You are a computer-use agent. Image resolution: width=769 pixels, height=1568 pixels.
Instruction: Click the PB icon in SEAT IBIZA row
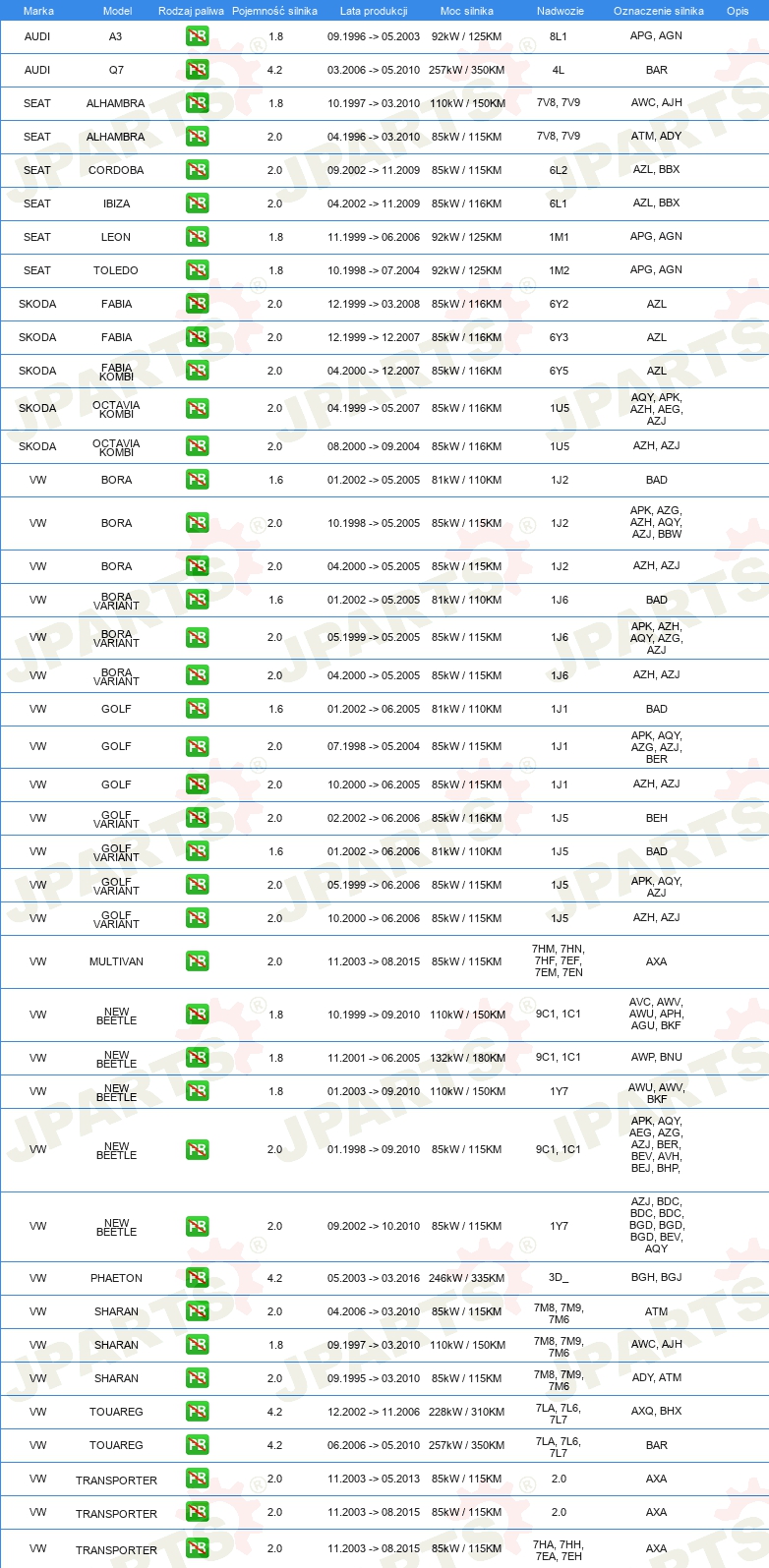click(x=197, y=203)
